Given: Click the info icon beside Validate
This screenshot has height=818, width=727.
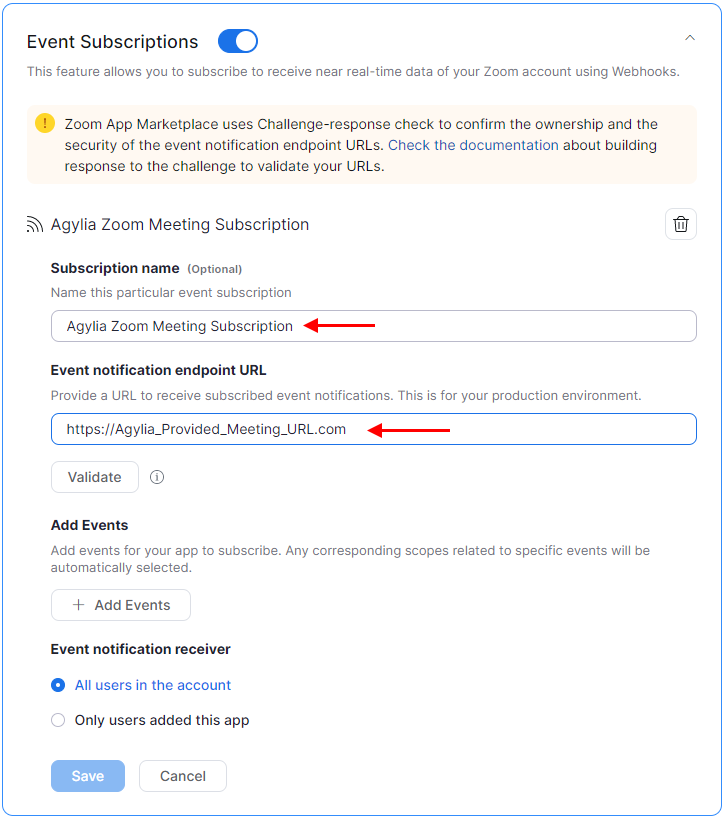Looking at the screenshot, I should click(157, 477).
